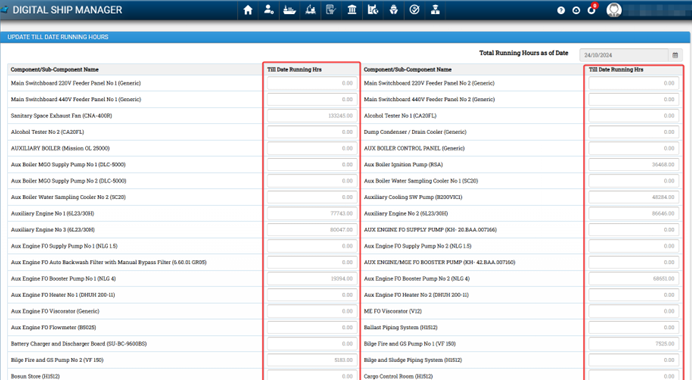Edit running hours for Auxiliary Engine No 2

tap(634, 214)
